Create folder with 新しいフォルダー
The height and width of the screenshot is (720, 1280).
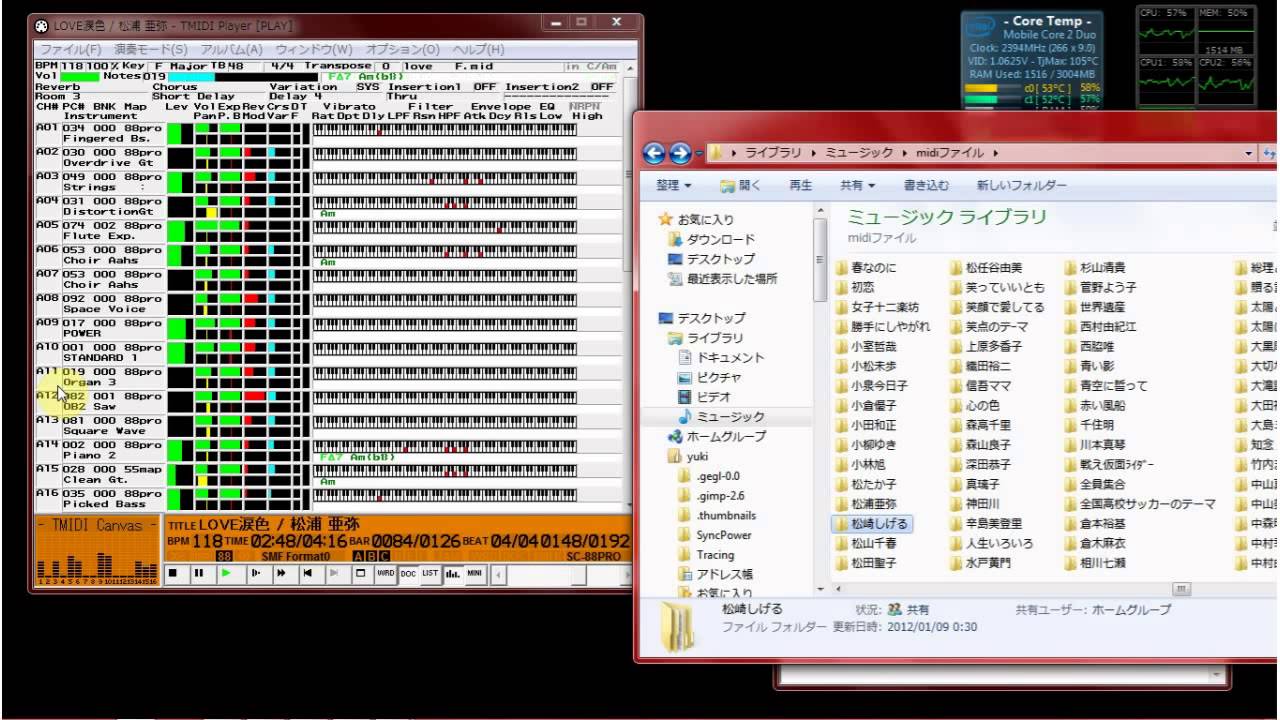[x=1021, y=185]
